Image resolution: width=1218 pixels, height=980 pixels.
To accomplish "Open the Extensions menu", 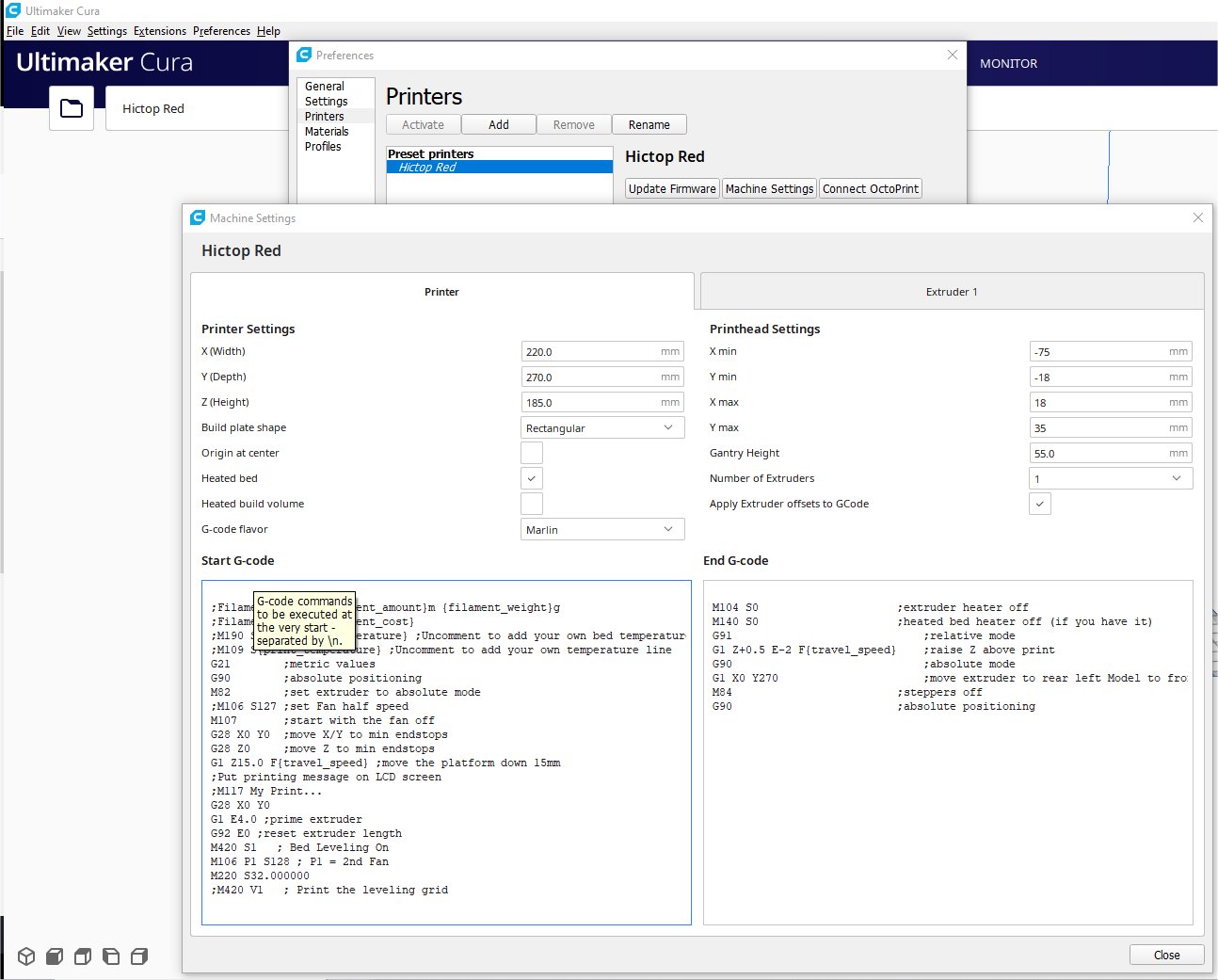I will pos(159,31).
